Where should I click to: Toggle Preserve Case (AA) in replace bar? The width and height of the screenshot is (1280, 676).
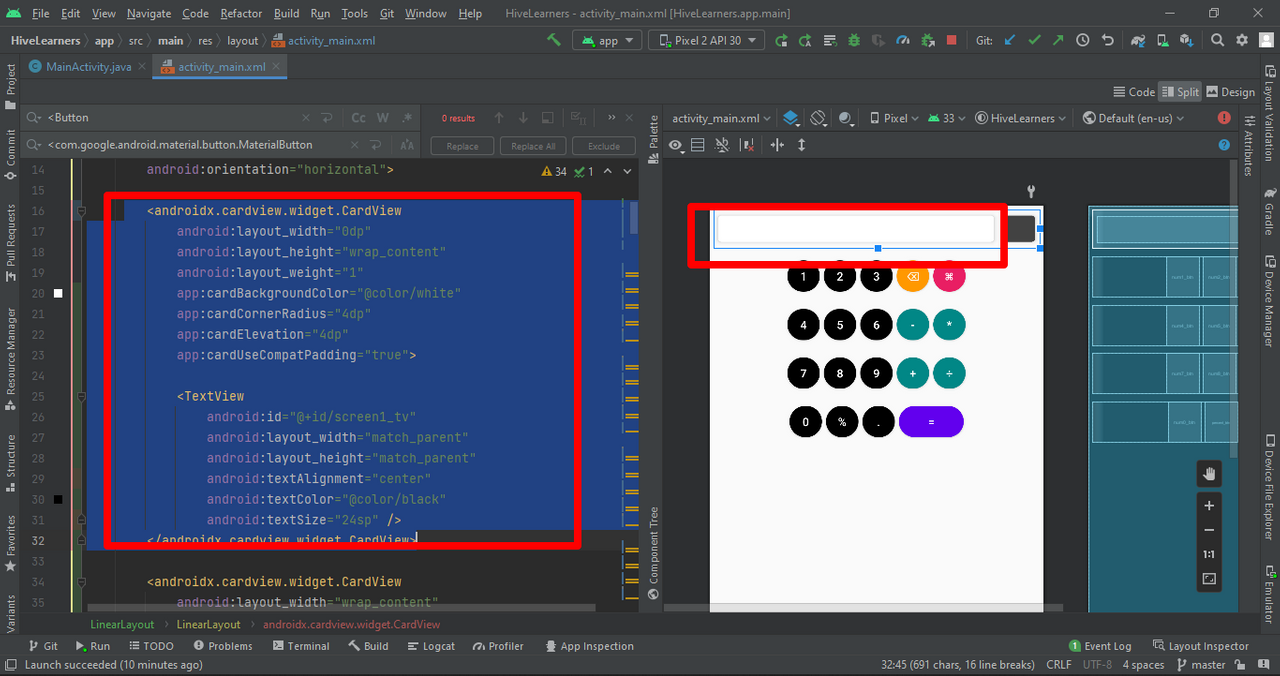coord(407,145)
